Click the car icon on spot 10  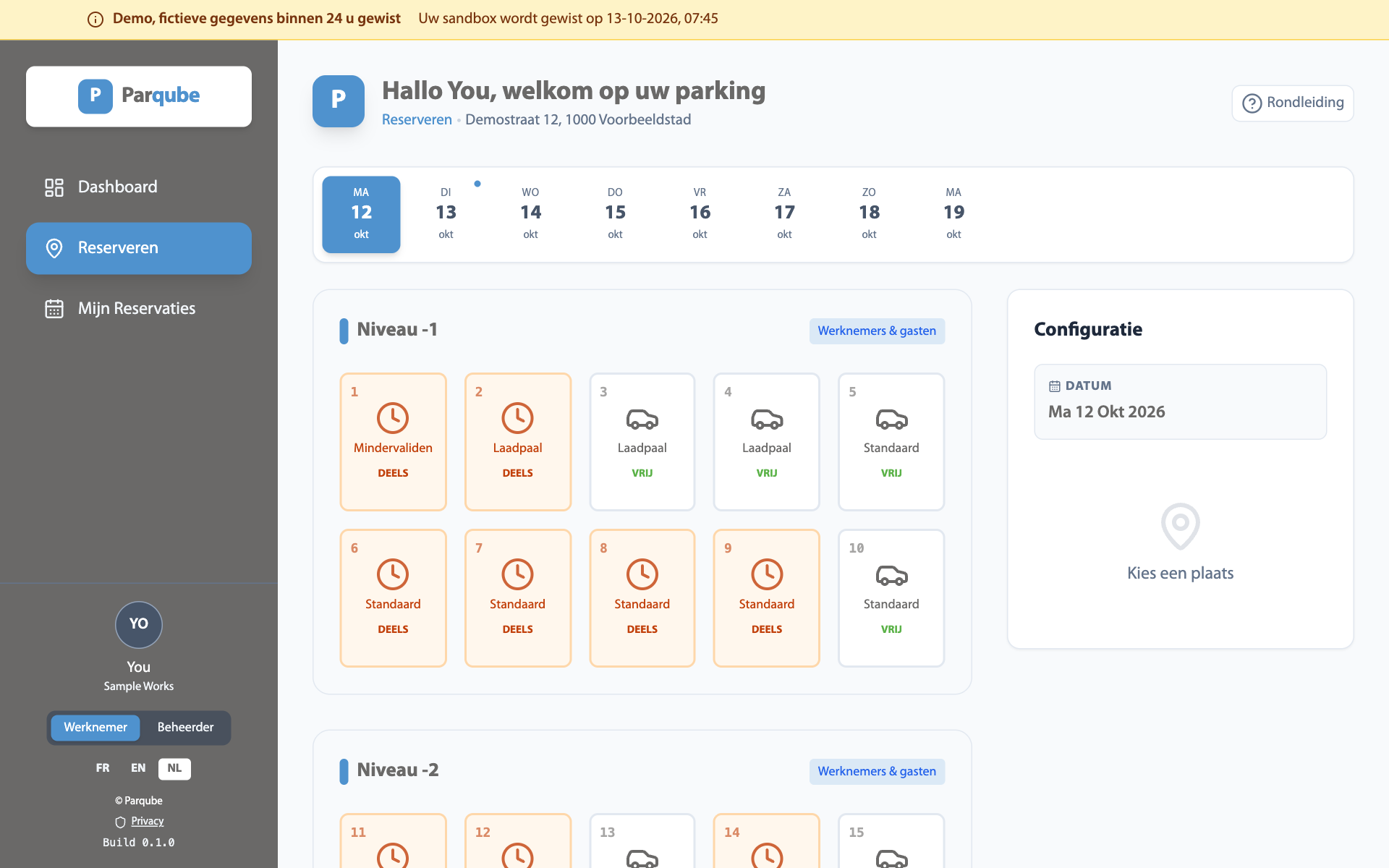tap(891, 575)
